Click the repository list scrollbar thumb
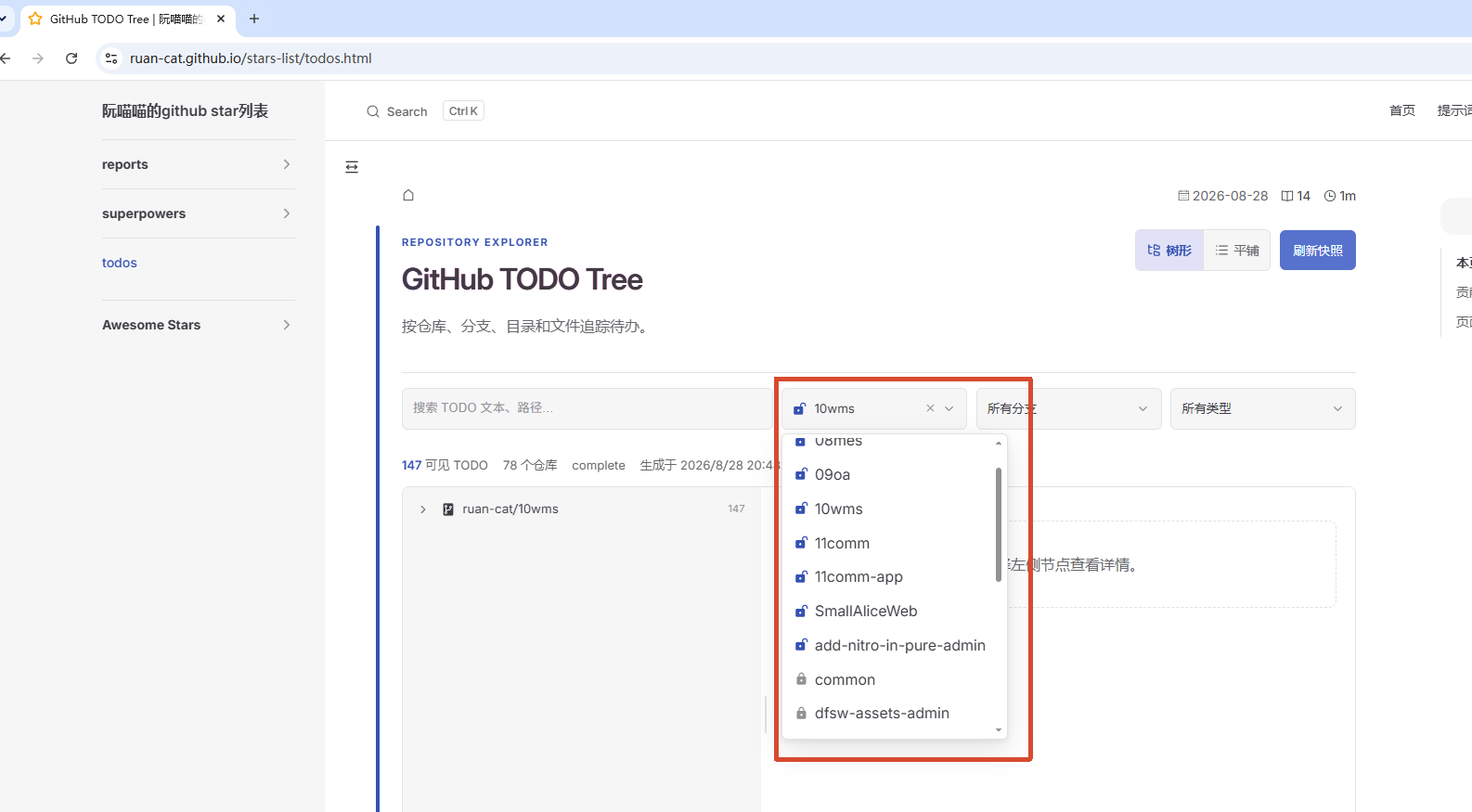This screenshot has height=812, width=1472. point(999,524)
